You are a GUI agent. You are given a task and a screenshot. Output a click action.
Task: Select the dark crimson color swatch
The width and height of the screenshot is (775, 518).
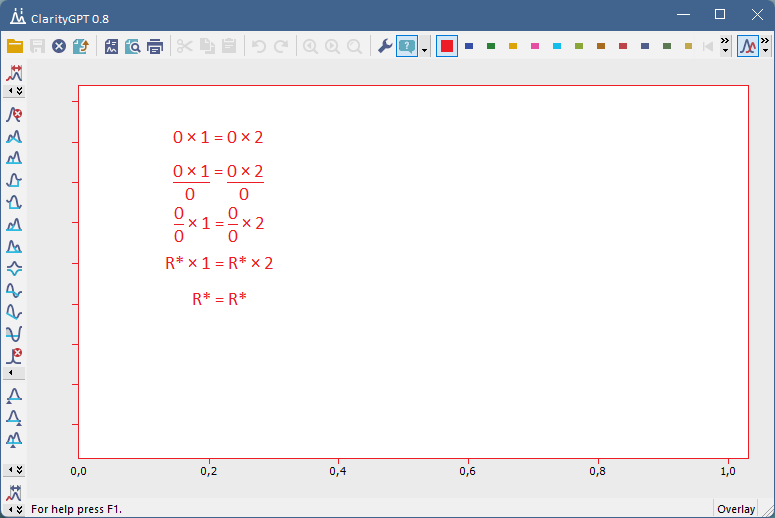point(623,46)
